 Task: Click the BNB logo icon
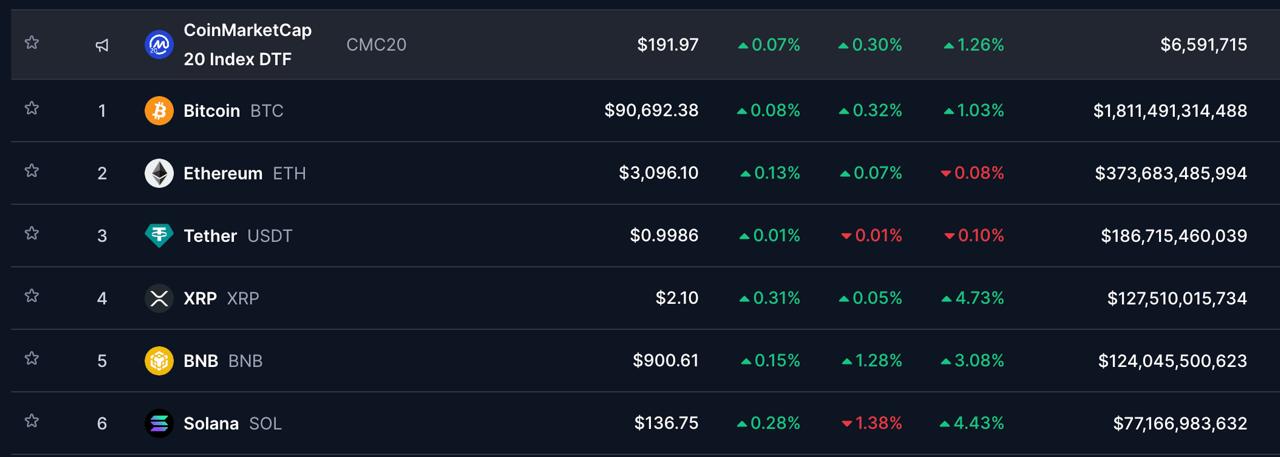[x=159, y=360]
